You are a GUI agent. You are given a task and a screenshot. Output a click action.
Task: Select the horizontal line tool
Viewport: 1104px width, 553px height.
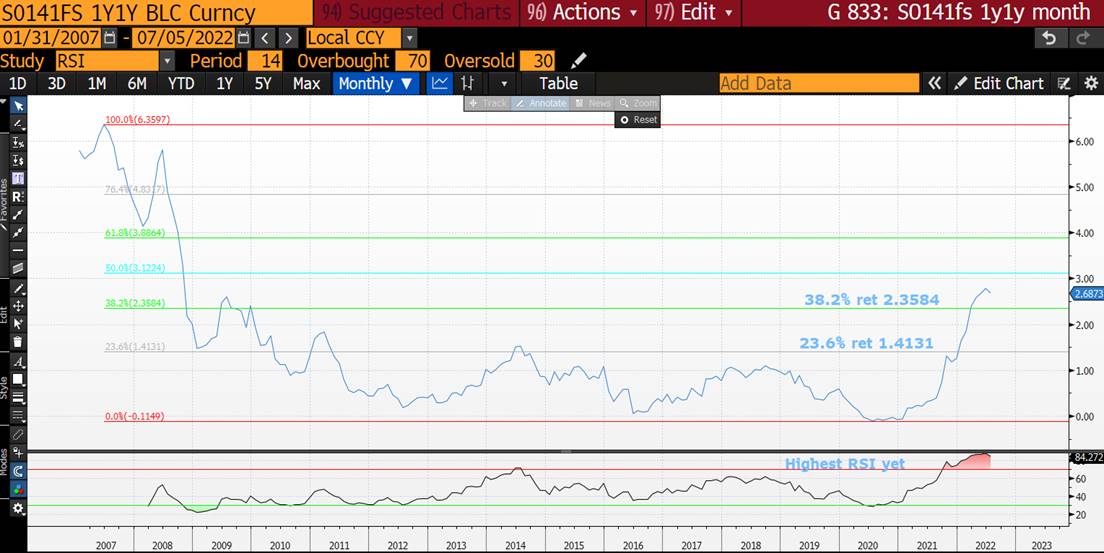coord(18,250)
